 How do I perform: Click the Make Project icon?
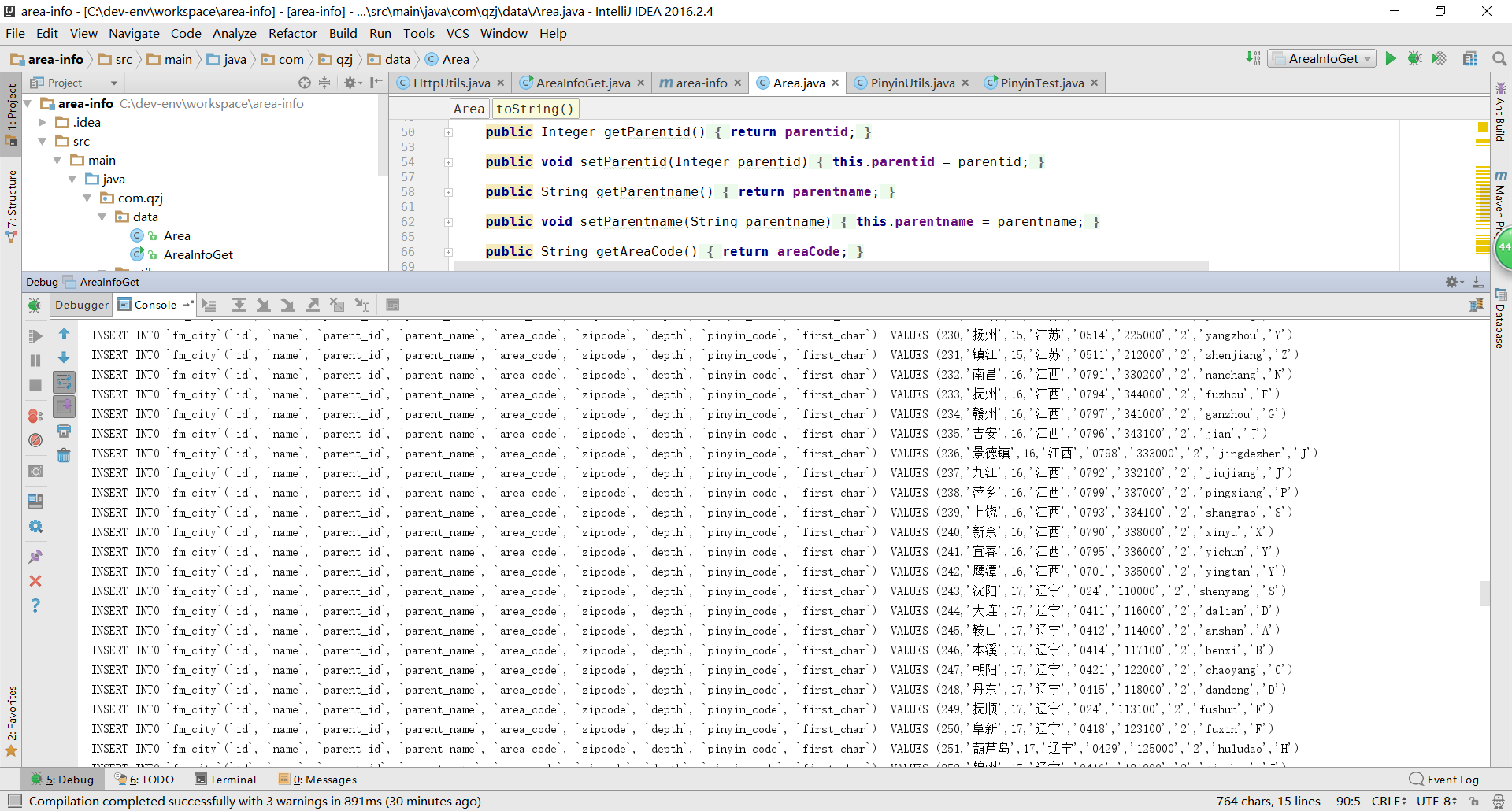click(x=1253, y=58)
